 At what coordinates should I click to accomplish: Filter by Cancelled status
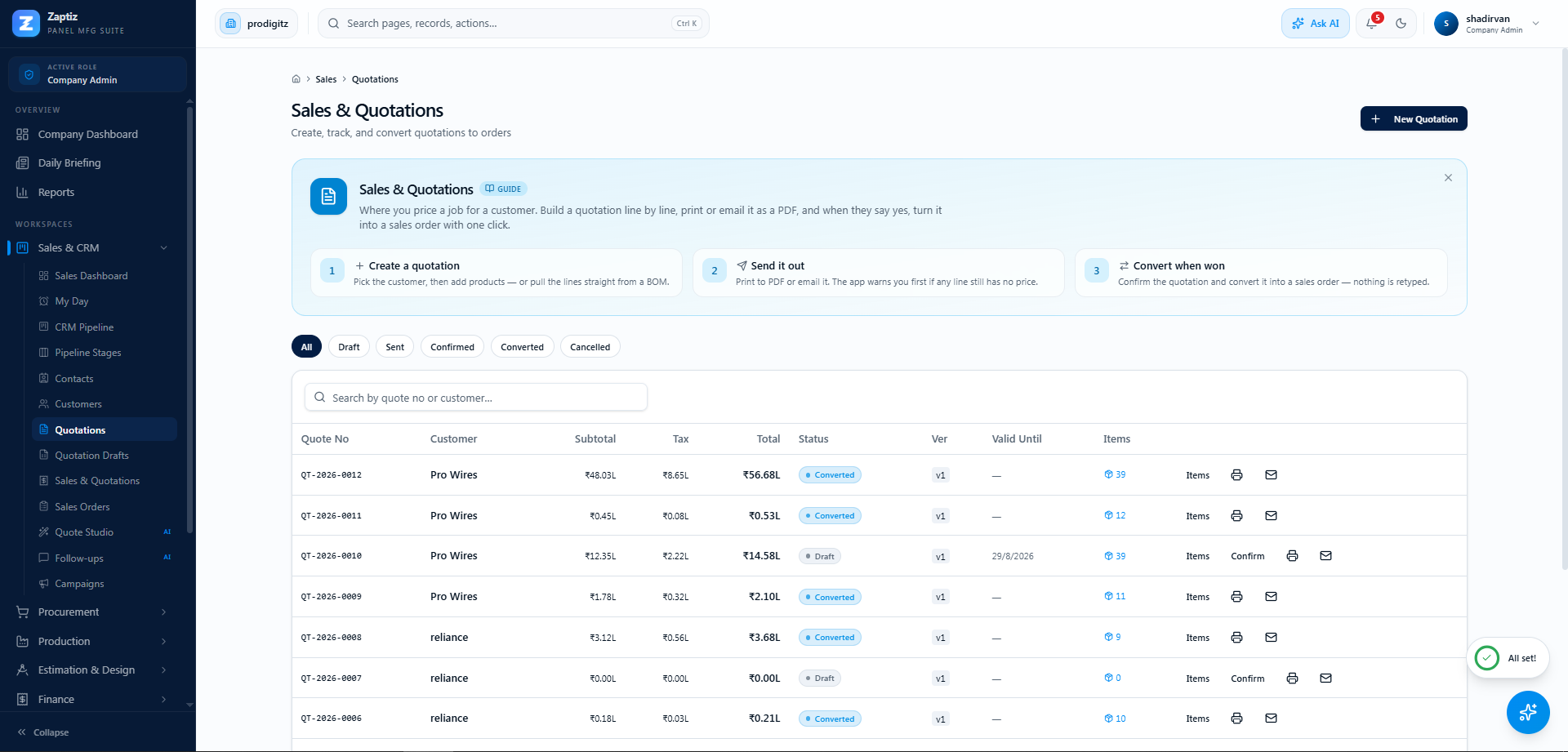[x=590, y=347]
